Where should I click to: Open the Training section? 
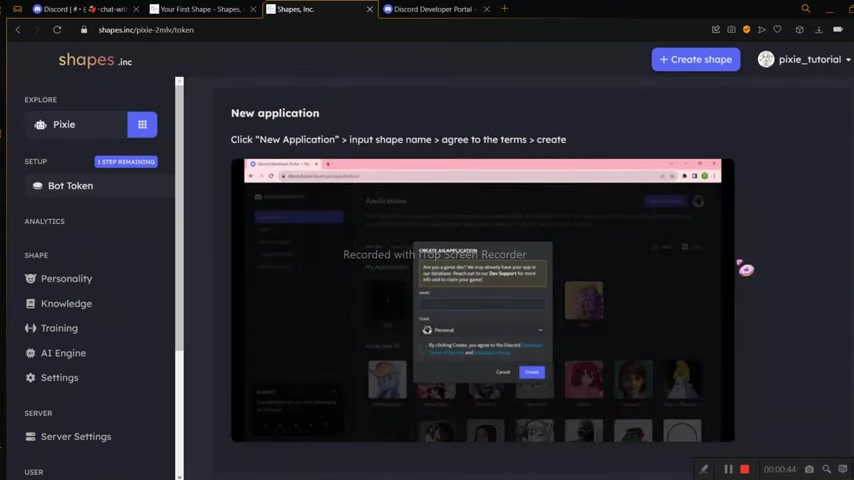59,328
